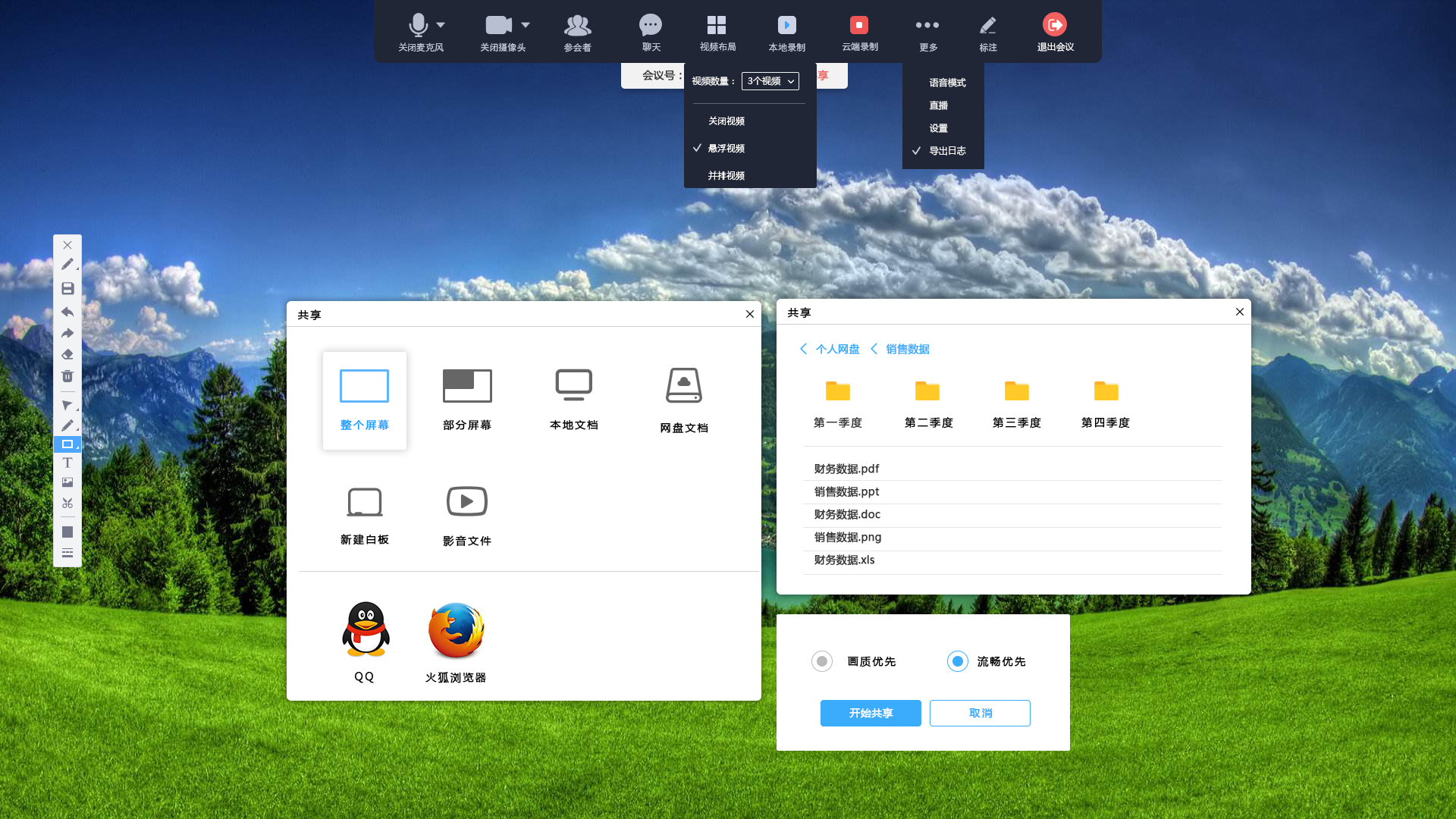Click the trash delete icon in annotation toolbar
This screenshot has height=819, width=1456.
67,376
